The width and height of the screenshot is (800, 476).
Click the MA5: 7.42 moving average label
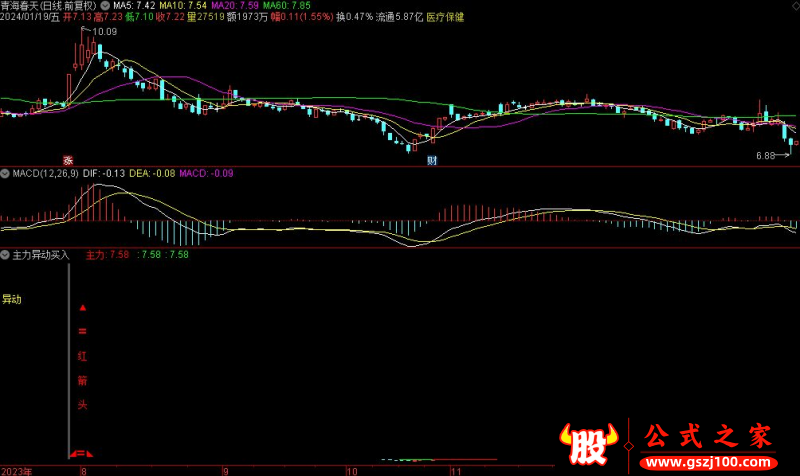tap(134, 6)
